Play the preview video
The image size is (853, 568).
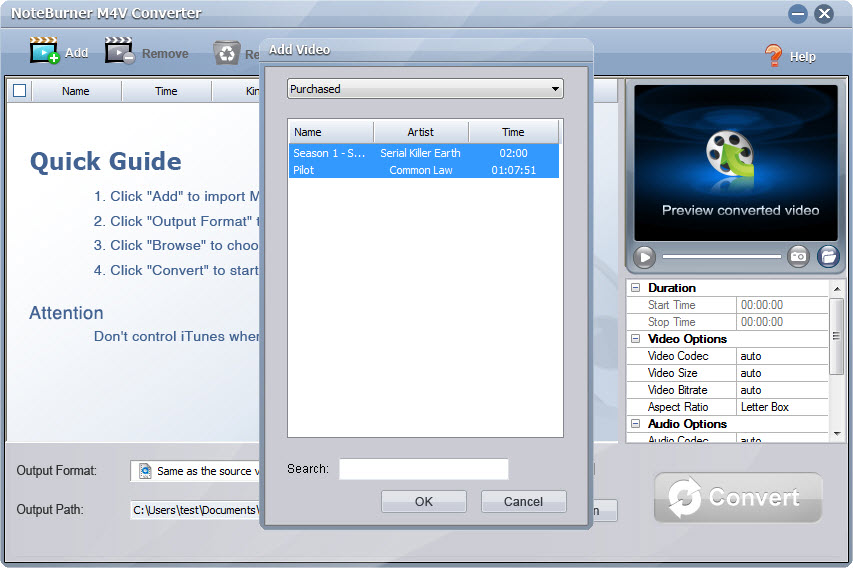click(645, 257)
